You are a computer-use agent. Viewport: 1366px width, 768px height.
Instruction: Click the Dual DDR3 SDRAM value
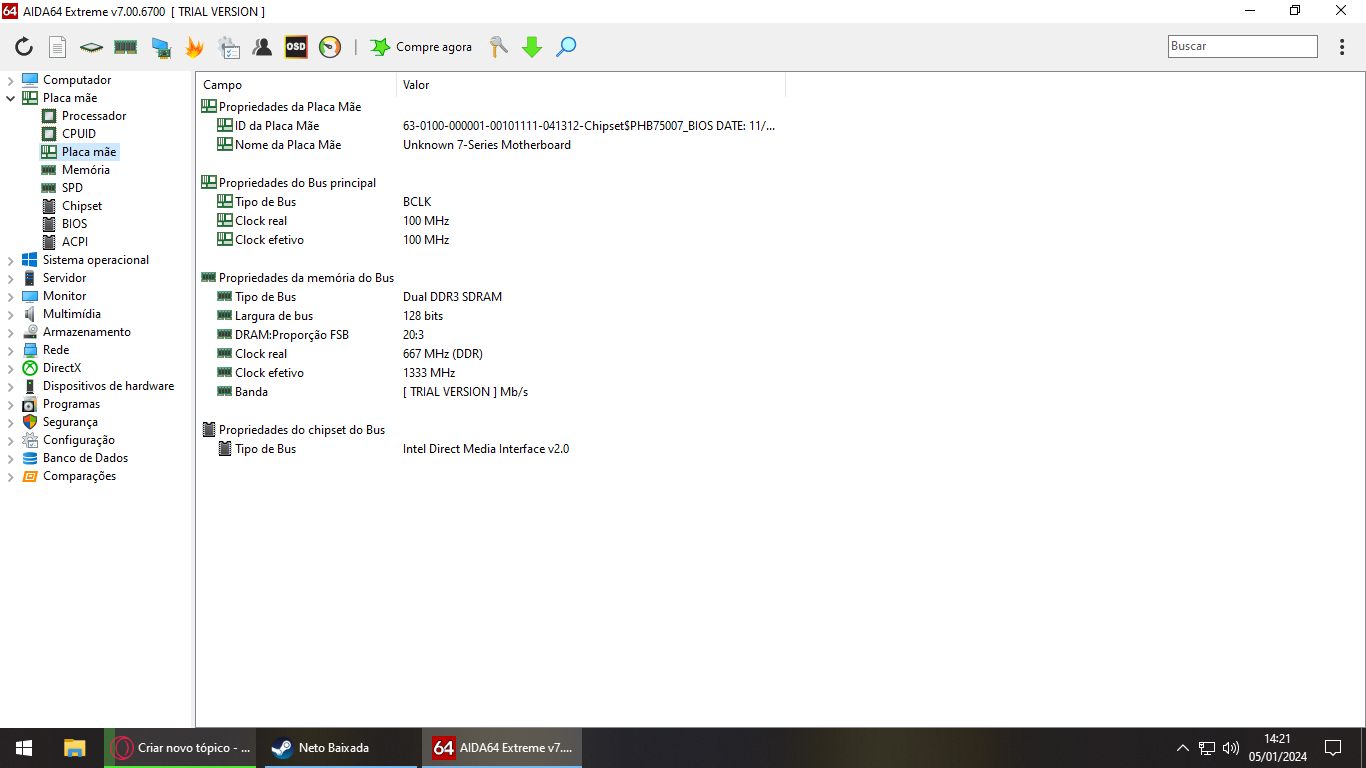point(452,297)
